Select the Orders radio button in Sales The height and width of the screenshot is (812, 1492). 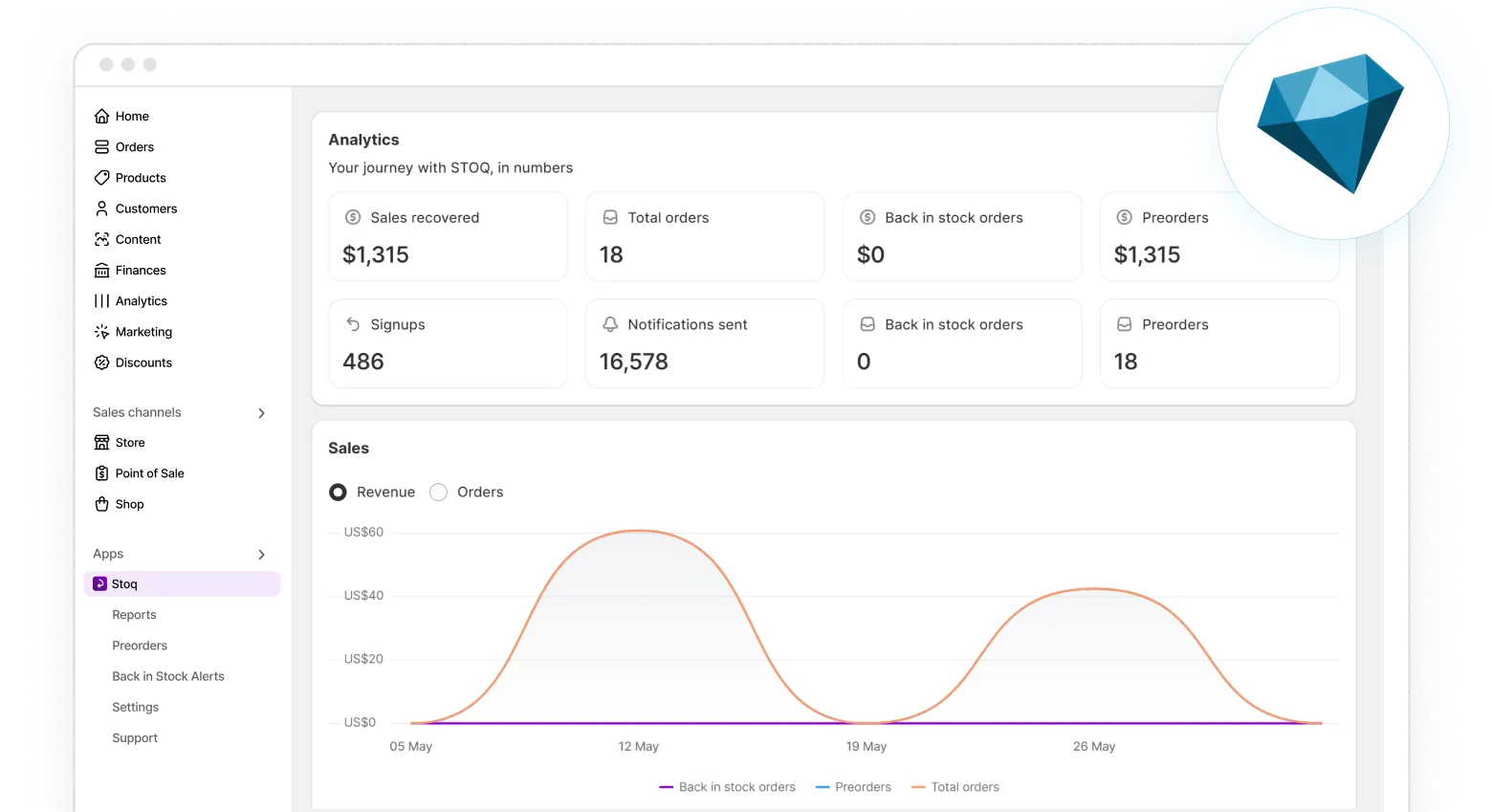tap(438, 492)
